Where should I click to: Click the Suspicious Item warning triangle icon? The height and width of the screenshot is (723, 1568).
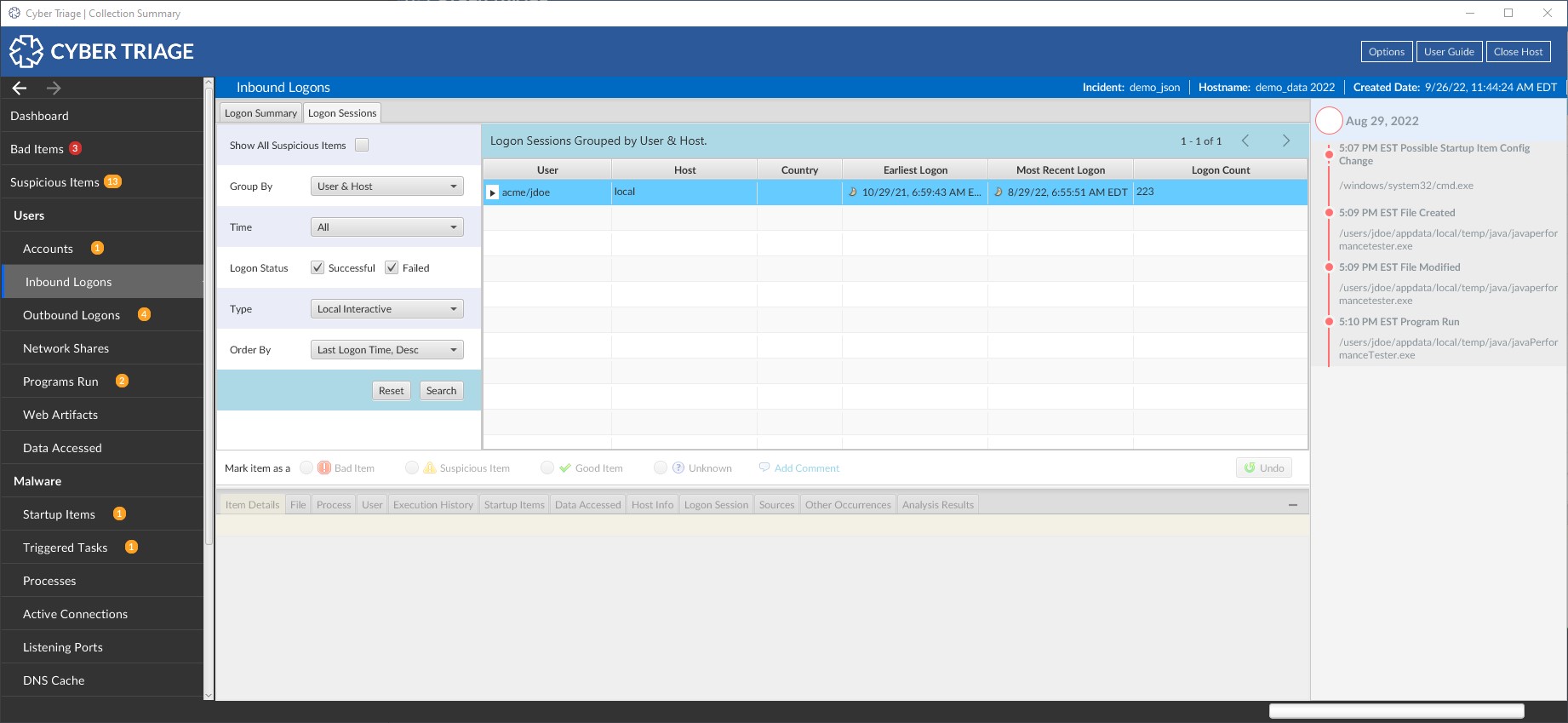click(430, 468)
